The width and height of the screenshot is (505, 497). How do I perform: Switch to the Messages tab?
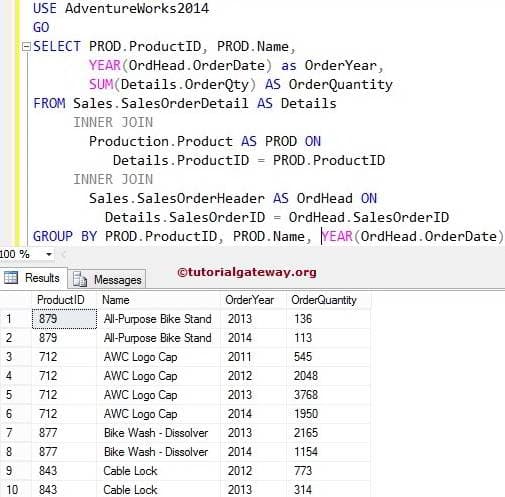(x=107, y=279)
